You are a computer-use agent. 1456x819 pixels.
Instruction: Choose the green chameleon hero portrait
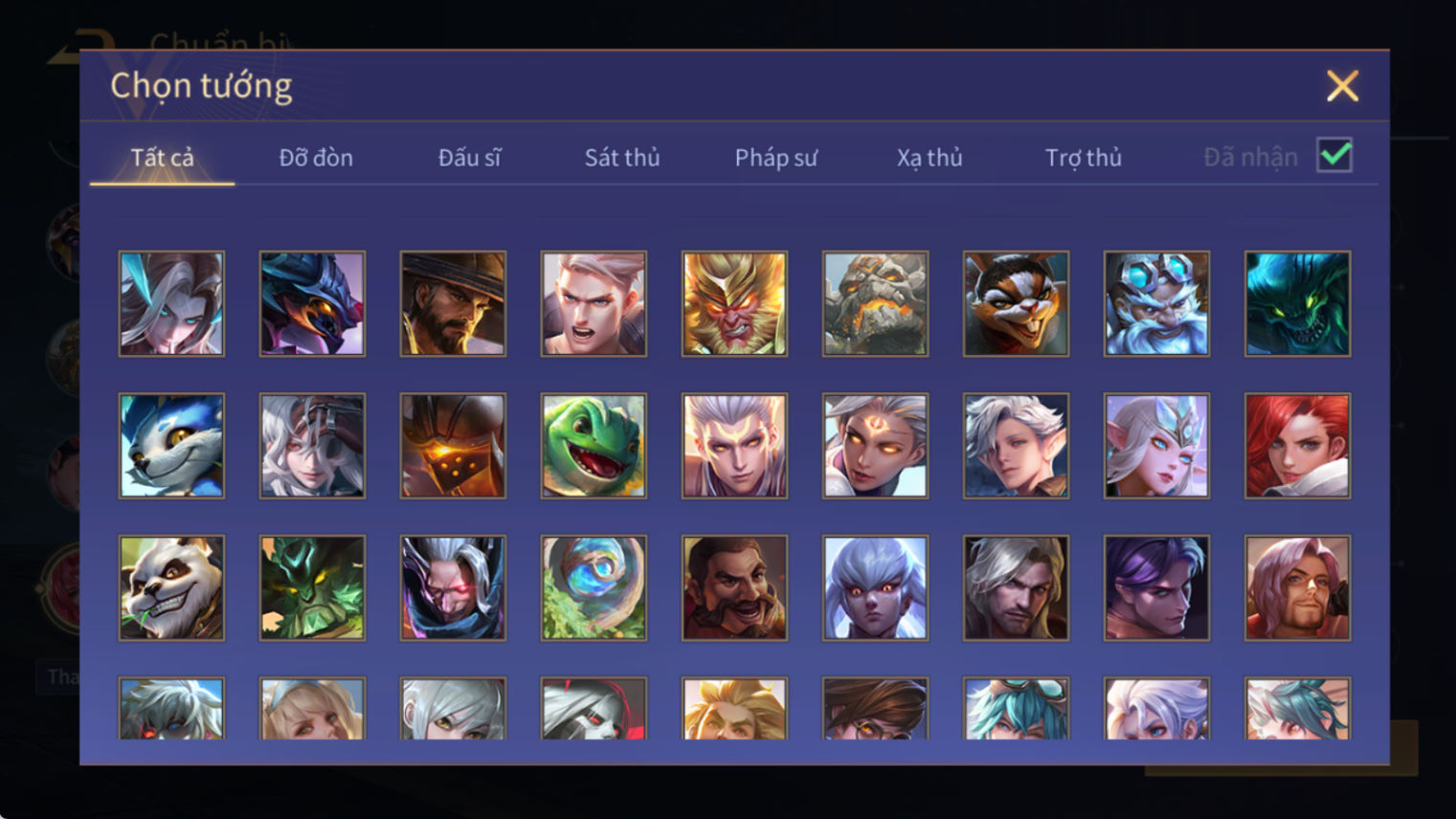pos(594,446)
